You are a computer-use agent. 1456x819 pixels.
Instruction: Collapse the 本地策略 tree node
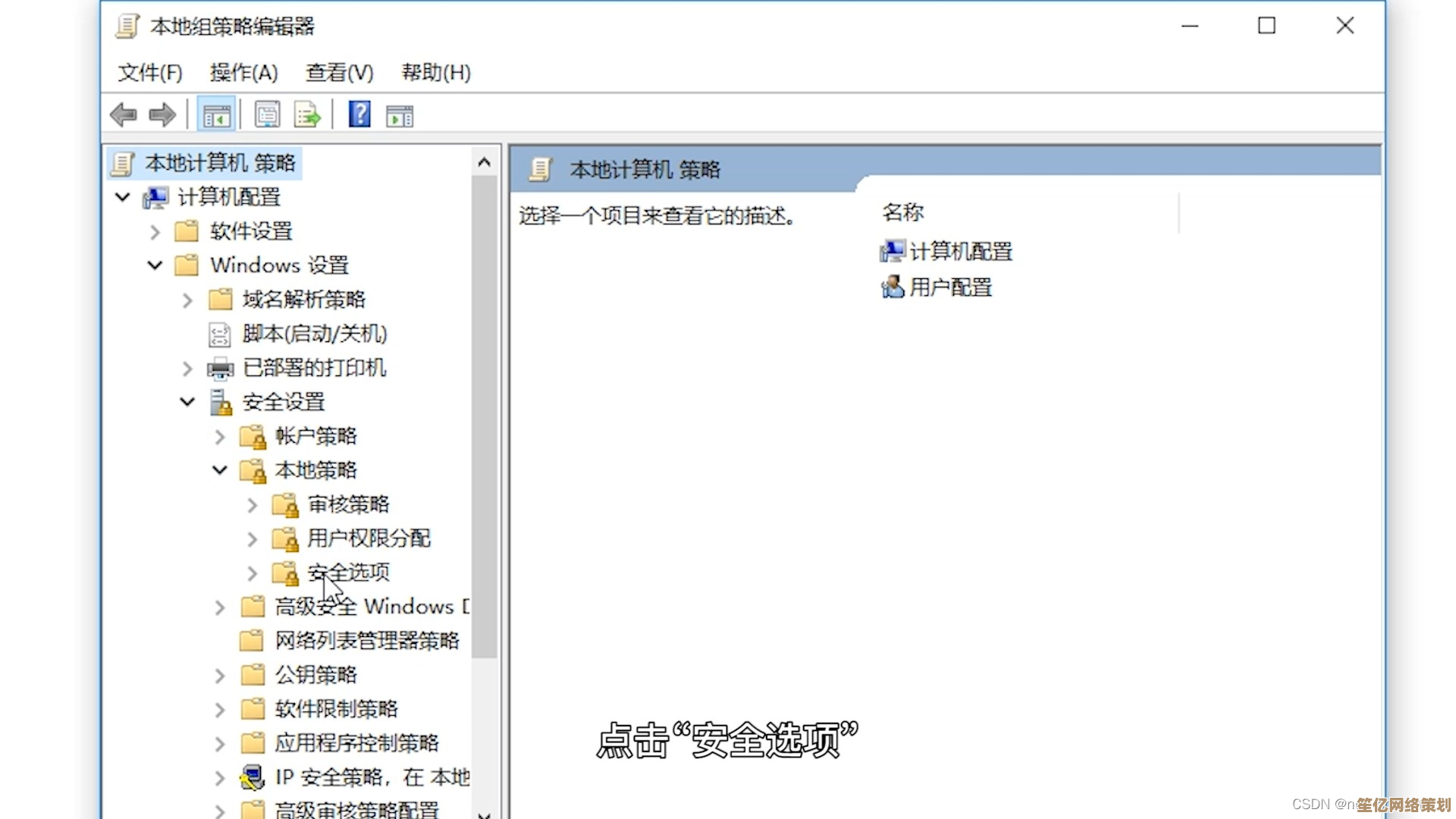point(220,470)
